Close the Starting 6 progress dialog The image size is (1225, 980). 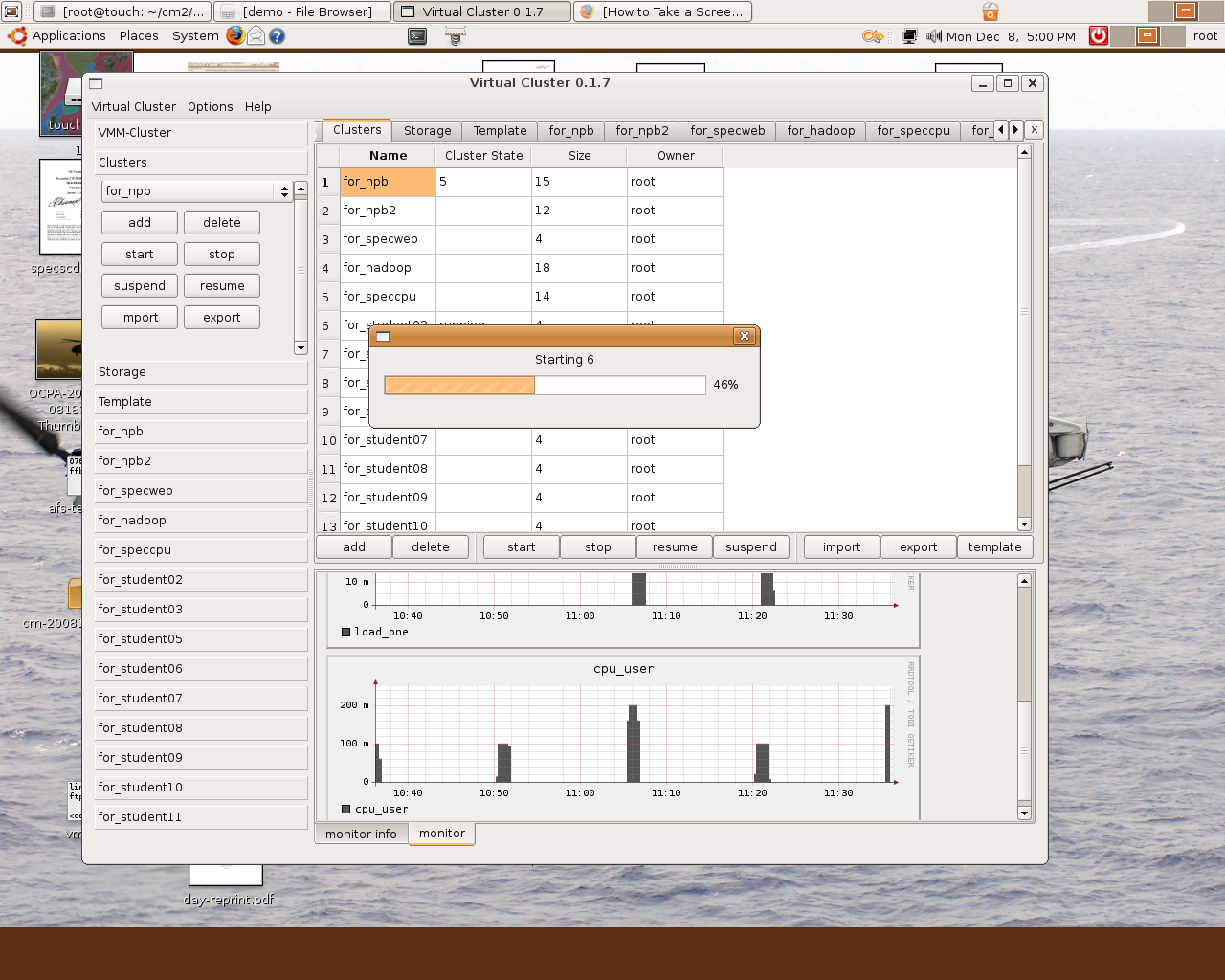tap(745, 336)
